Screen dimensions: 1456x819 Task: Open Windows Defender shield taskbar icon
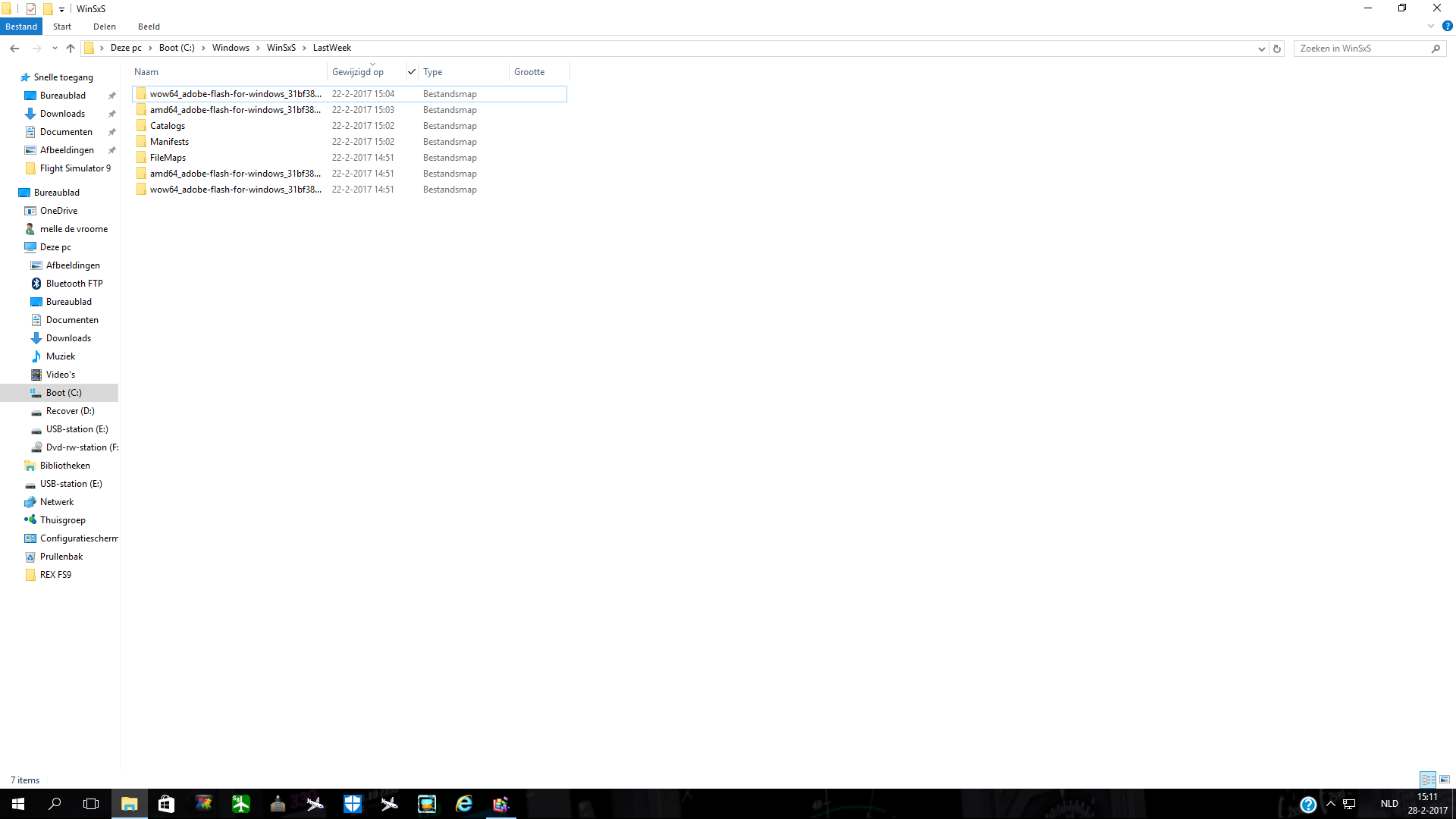[352, 804]
